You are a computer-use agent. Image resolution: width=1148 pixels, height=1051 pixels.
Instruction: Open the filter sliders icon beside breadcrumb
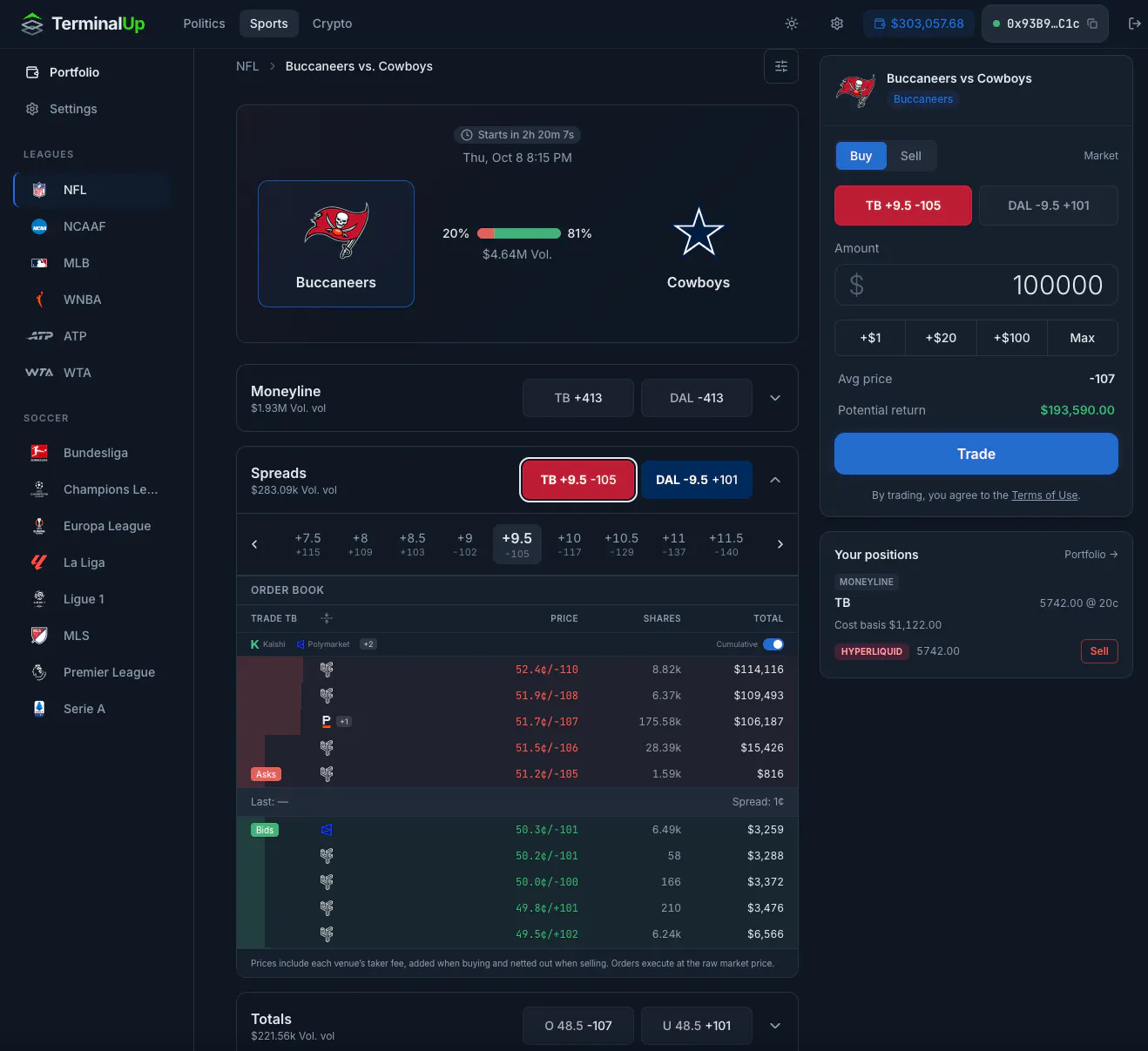(x=781, y=66)
